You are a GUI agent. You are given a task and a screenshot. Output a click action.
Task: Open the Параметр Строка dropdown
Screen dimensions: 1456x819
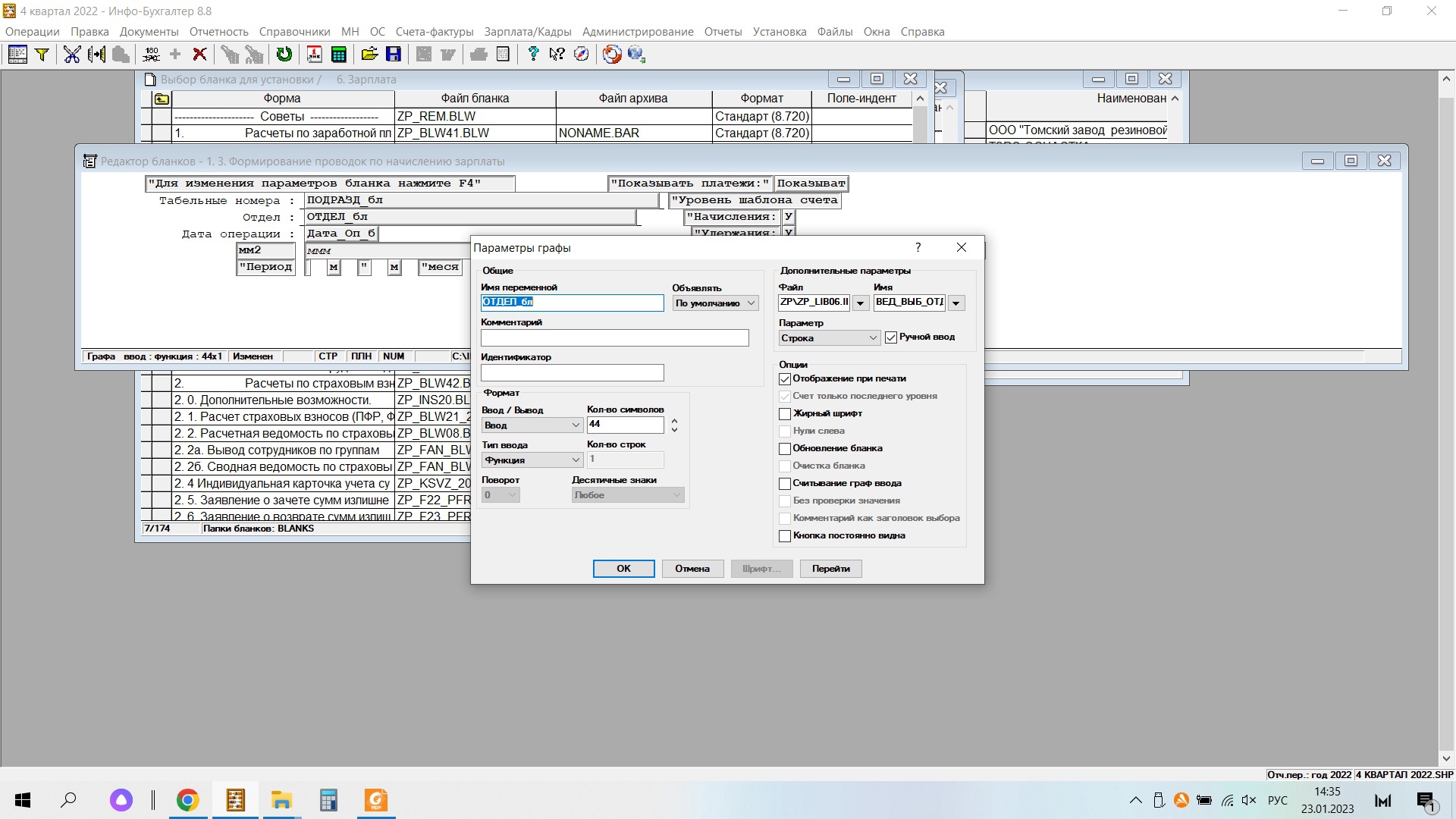tap(830, 338)
